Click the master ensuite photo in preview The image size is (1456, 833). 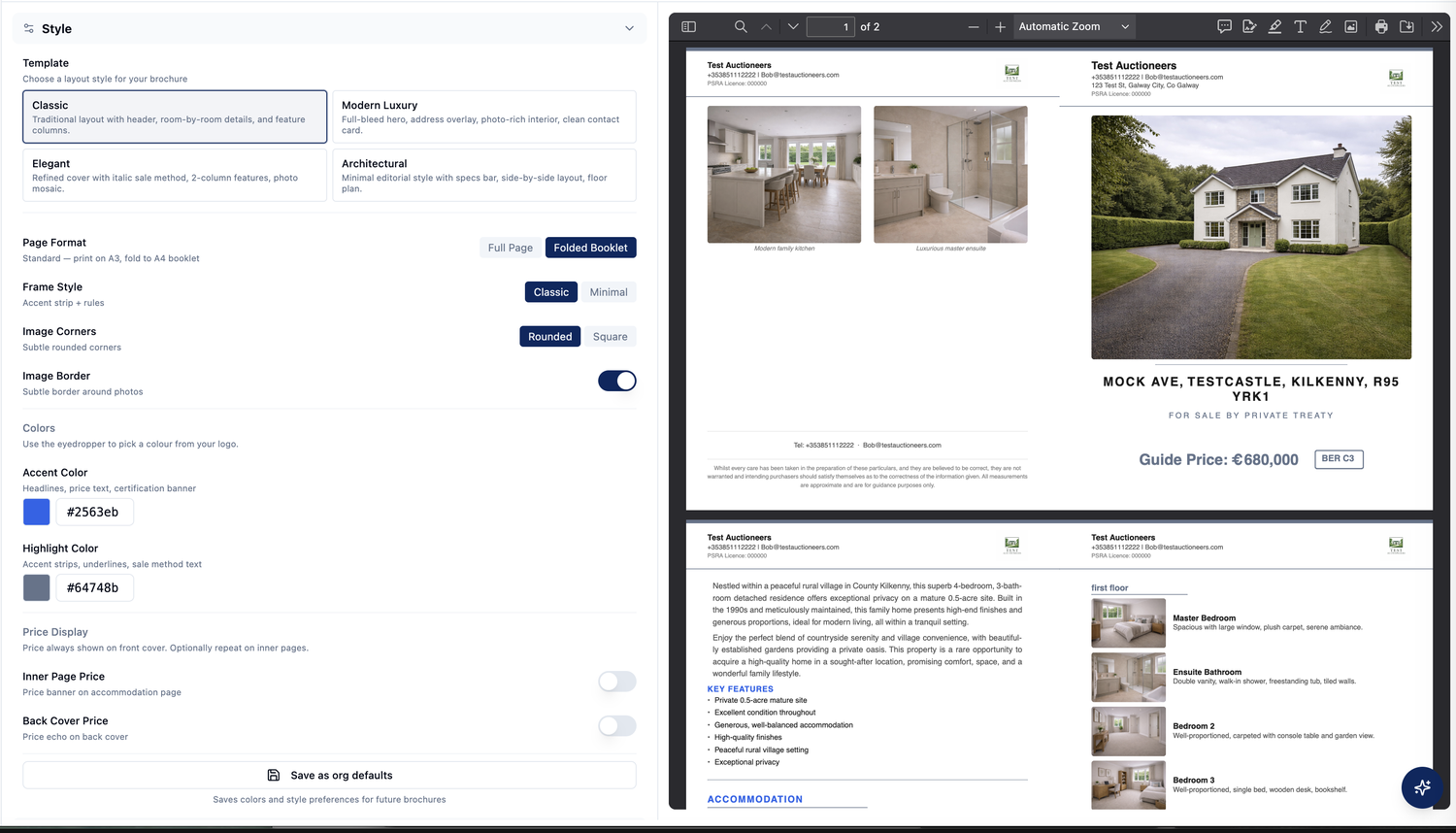950,175
